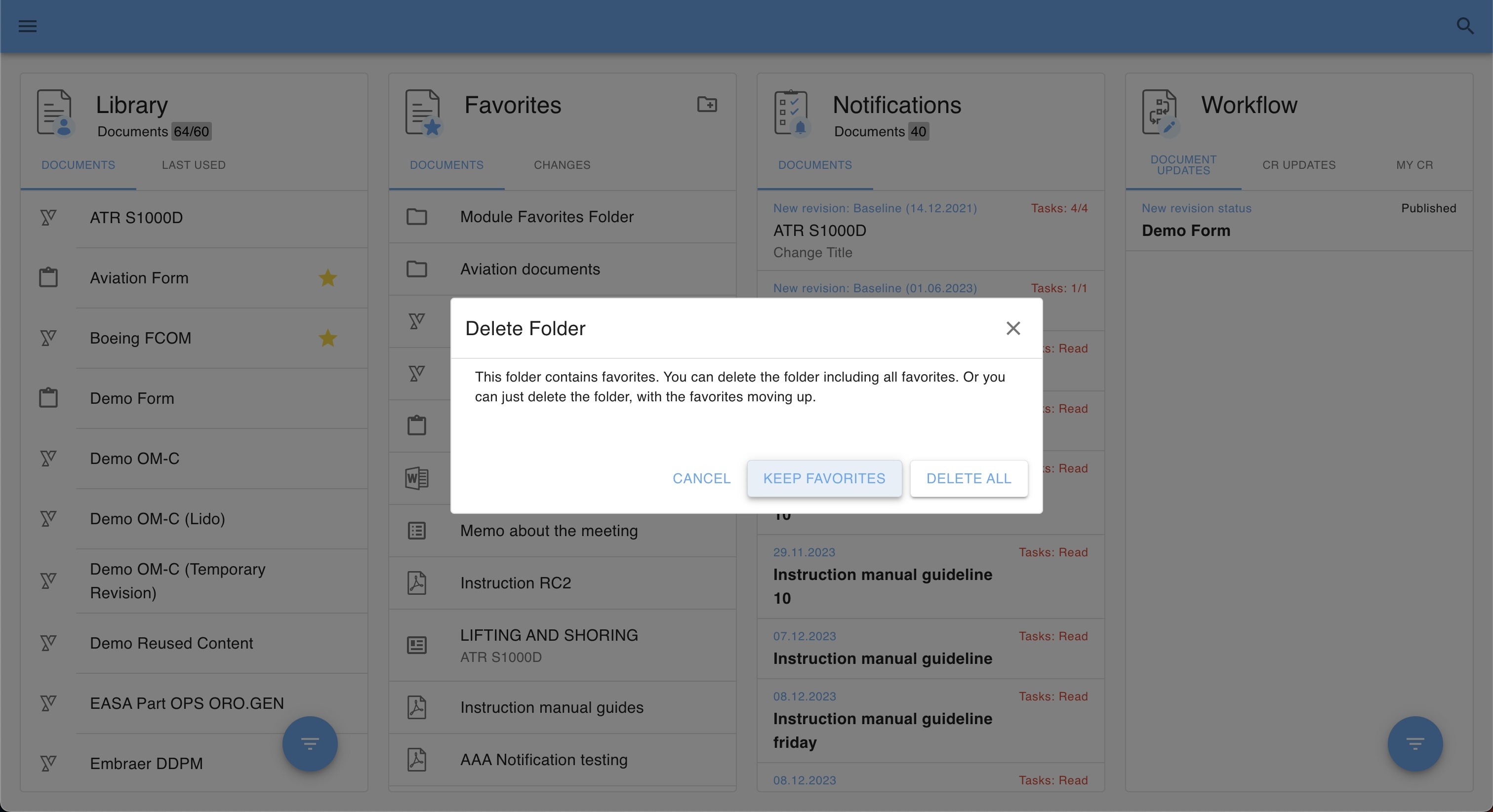The height and width of the screenshot is (812, 1493).
Task: Open the hamburger navigation menu
Action: point(27,26)
